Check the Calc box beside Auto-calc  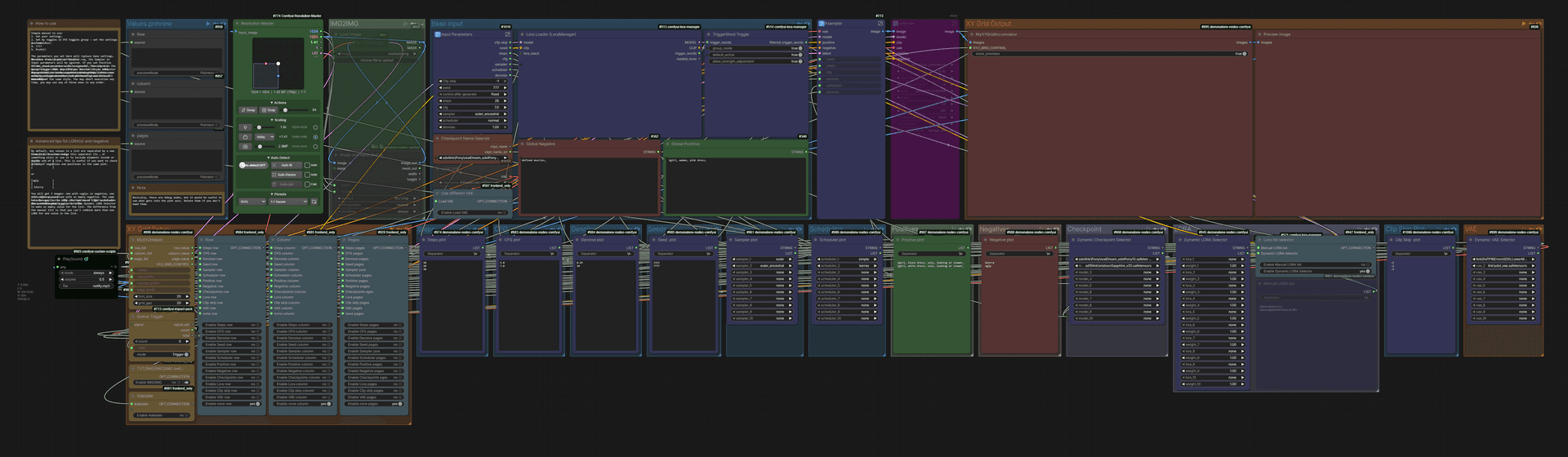(x=307, y=184)
